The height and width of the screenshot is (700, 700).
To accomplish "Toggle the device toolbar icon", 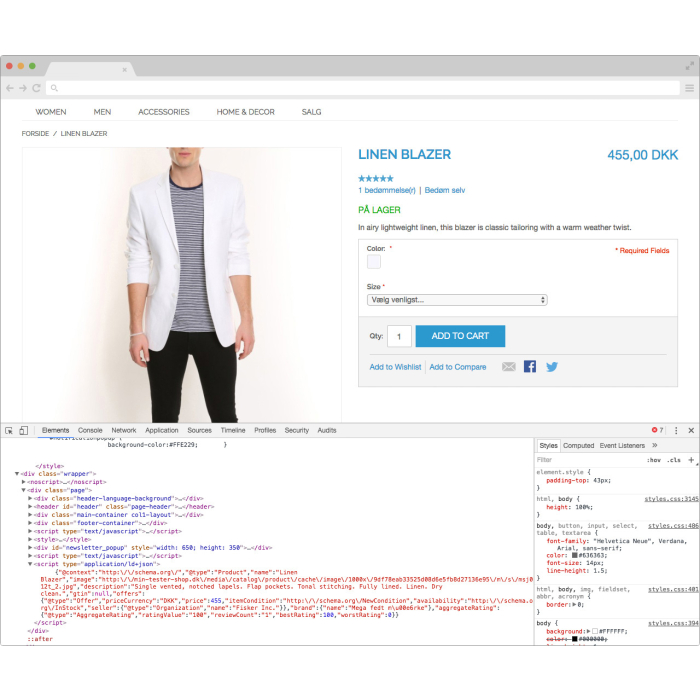I will tap(24, 430).
